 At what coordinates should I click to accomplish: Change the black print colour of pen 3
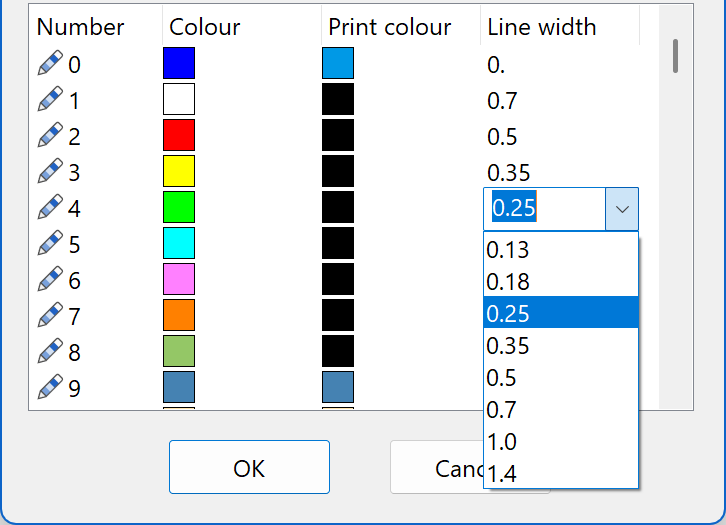pyautogui.click(x=338, y=171)
